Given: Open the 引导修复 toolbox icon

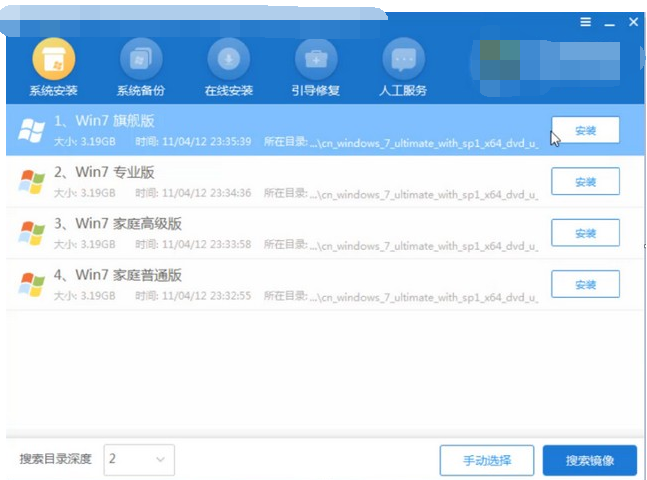Looking at the screenshot, I should [x=316, y=59].
